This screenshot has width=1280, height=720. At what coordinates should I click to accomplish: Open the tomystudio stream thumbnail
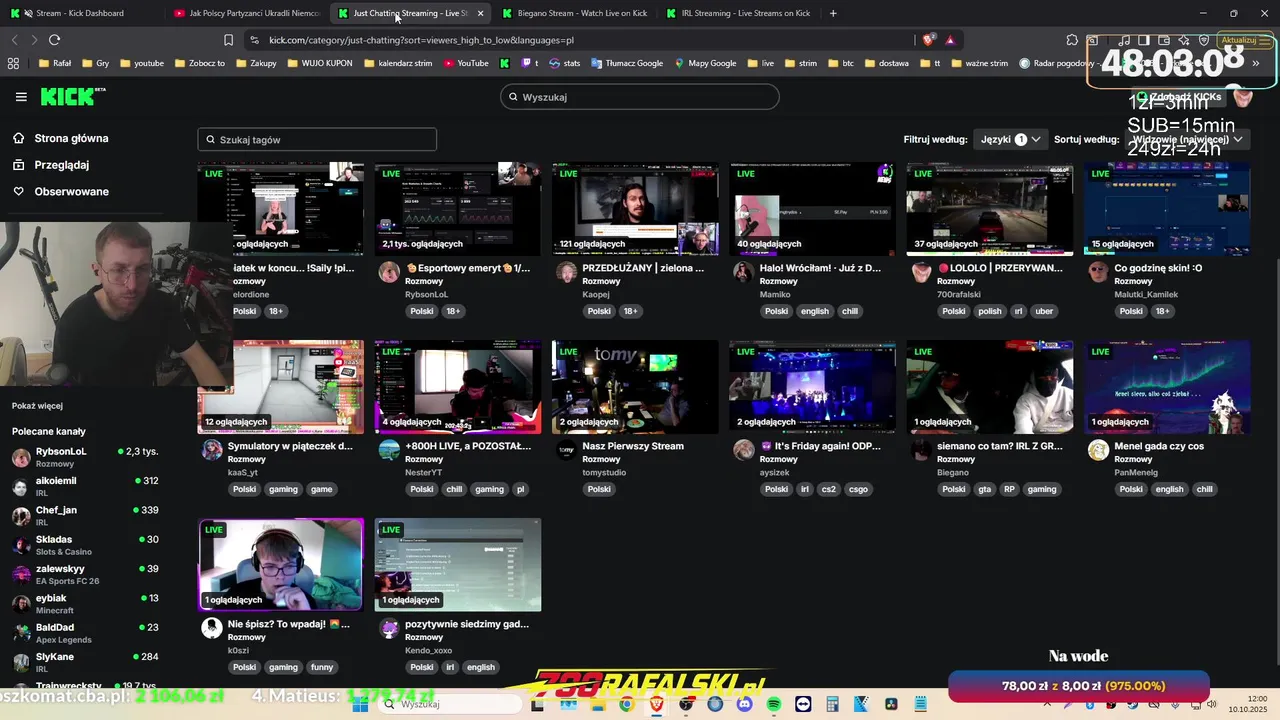click(x=635, y=387)
